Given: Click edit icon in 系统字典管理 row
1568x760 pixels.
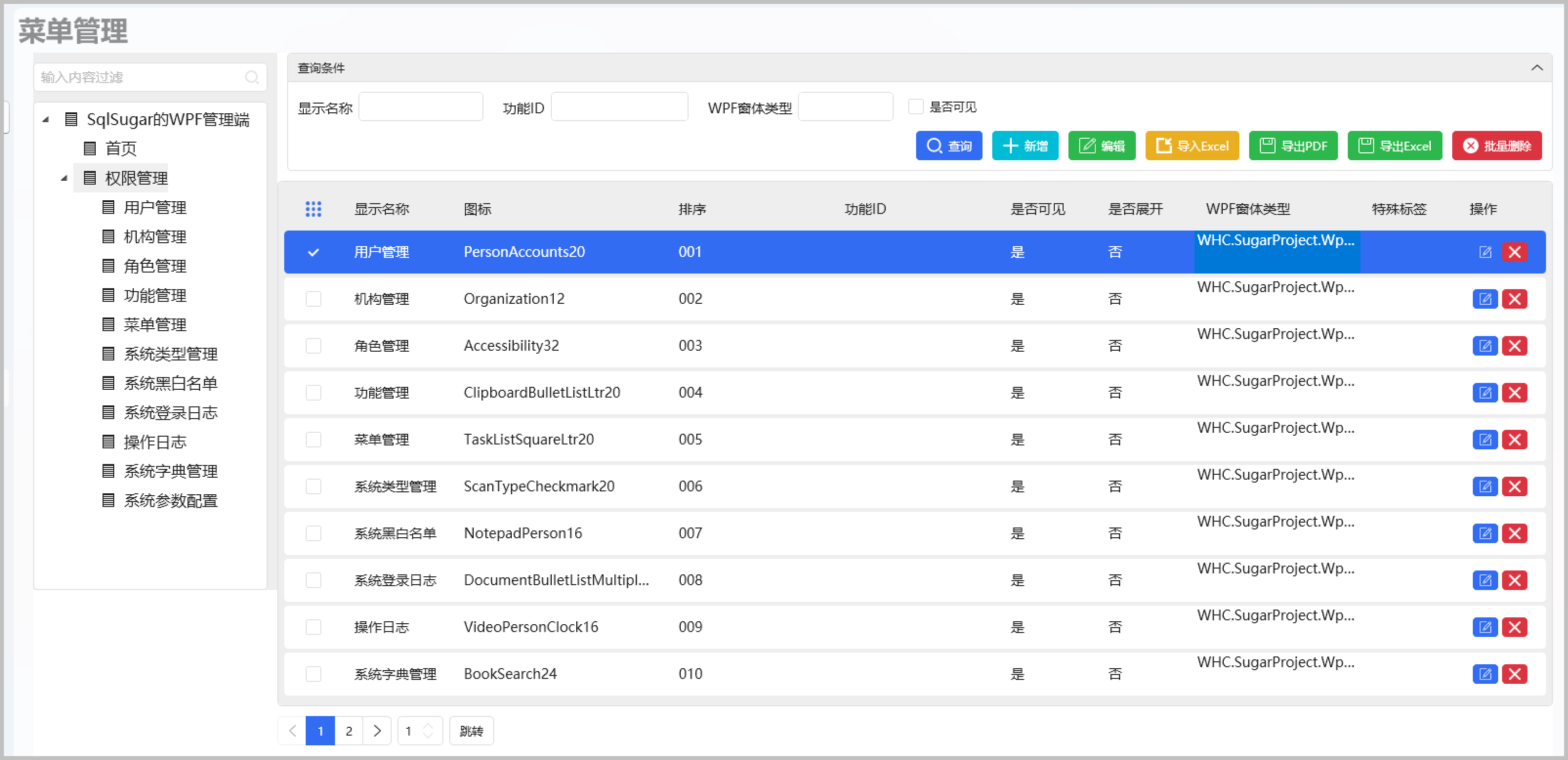Looking at the screenshot, I should 1484,674.
